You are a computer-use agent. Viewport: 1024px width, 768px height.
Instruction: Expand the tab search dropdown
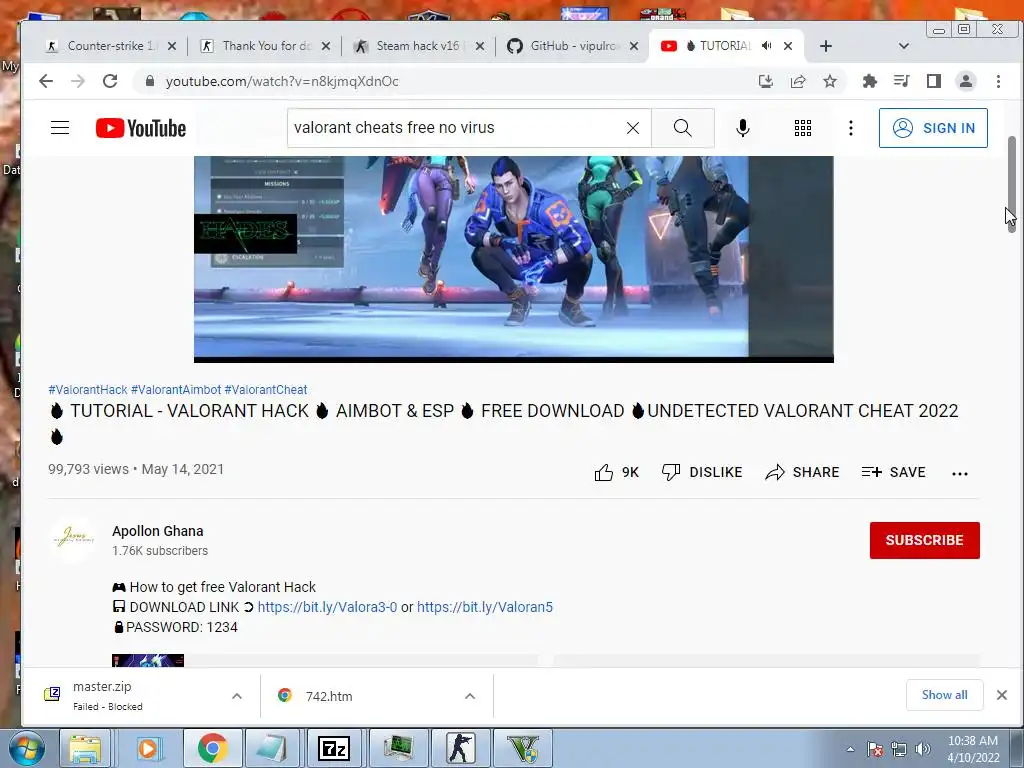pos(904,46)
